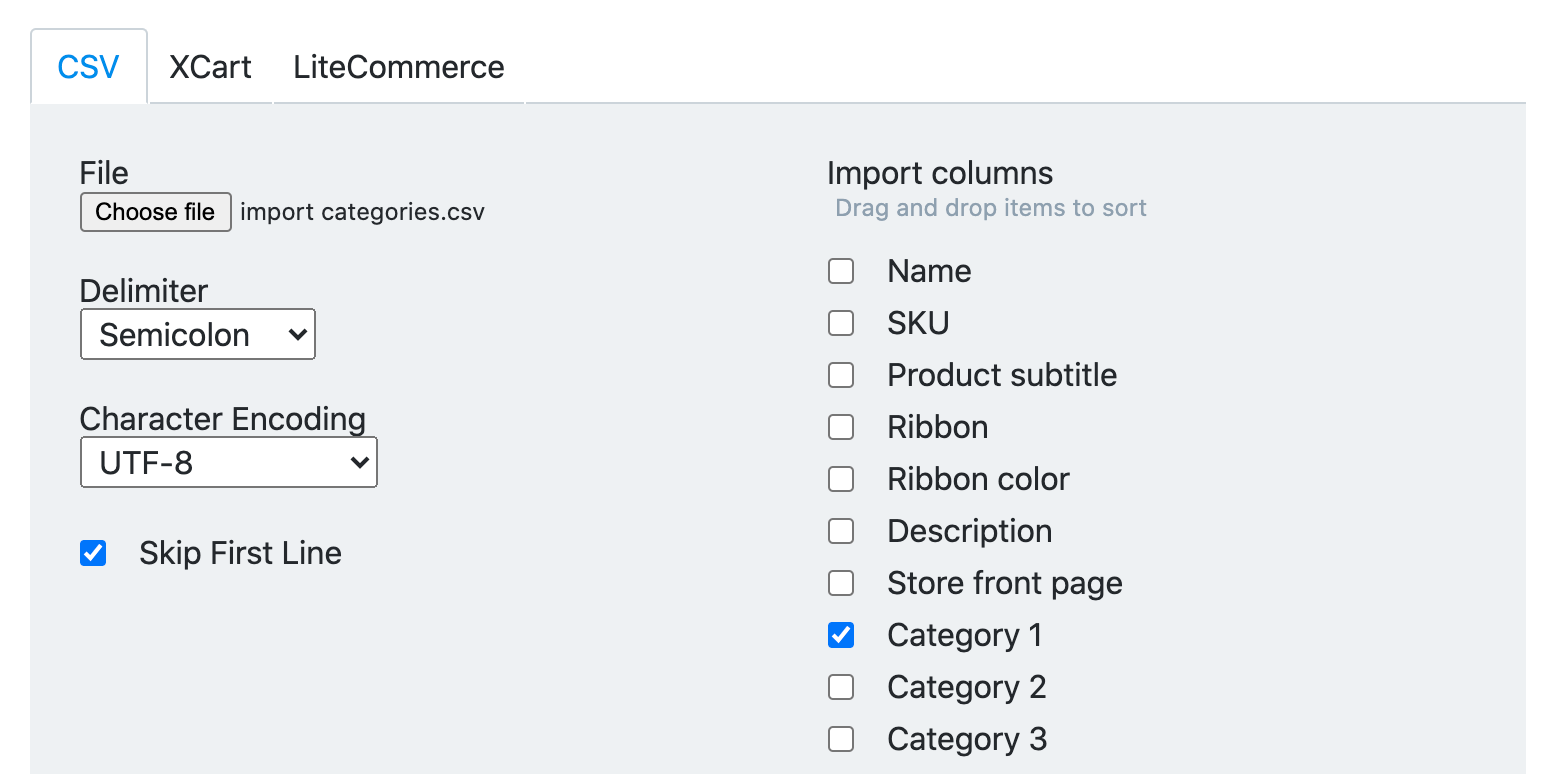Click the import categories.csv file name

point(362,211)
